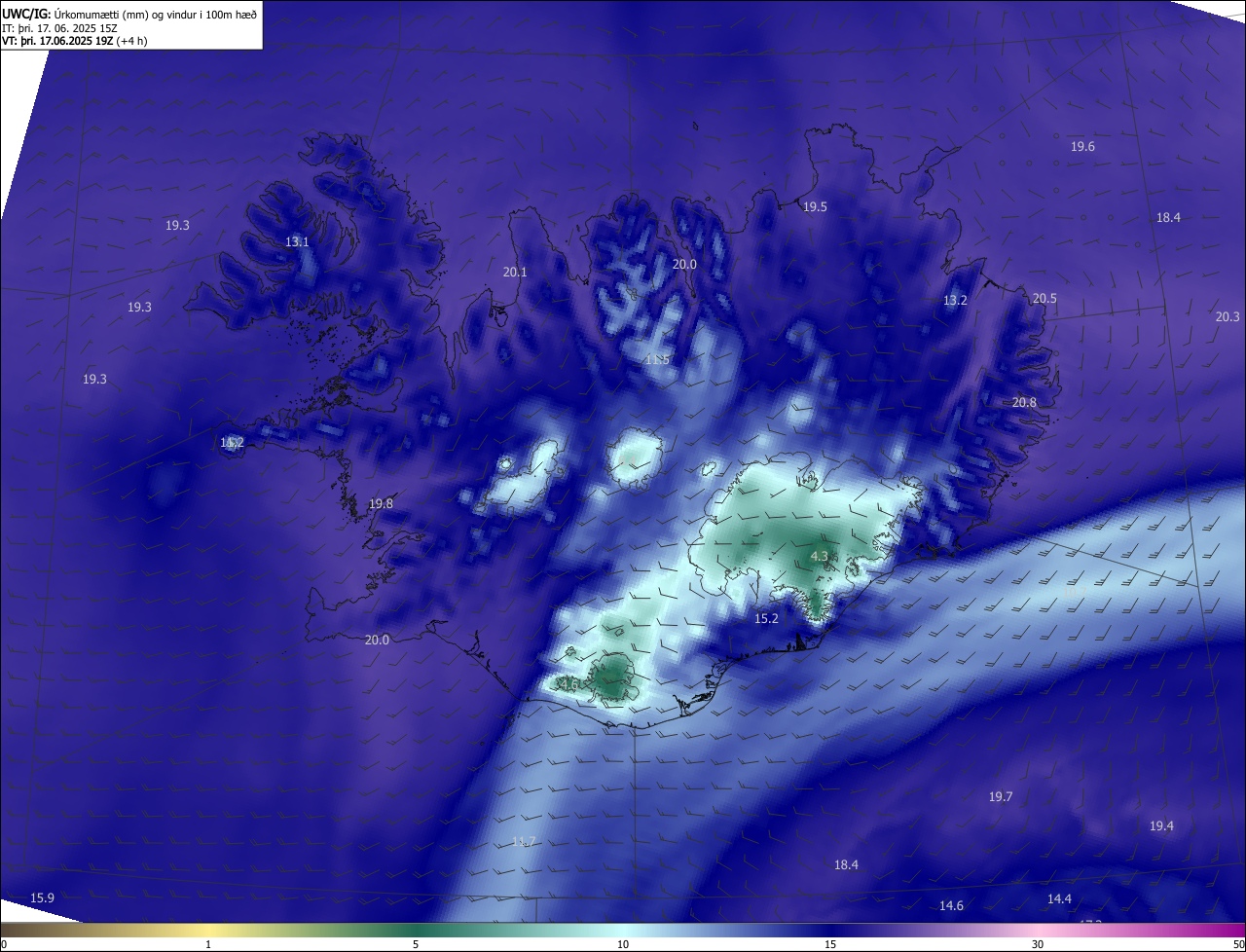Click the 11.7 value in the southern ocean band
1246x952 pixels.
tap(524, 841)
